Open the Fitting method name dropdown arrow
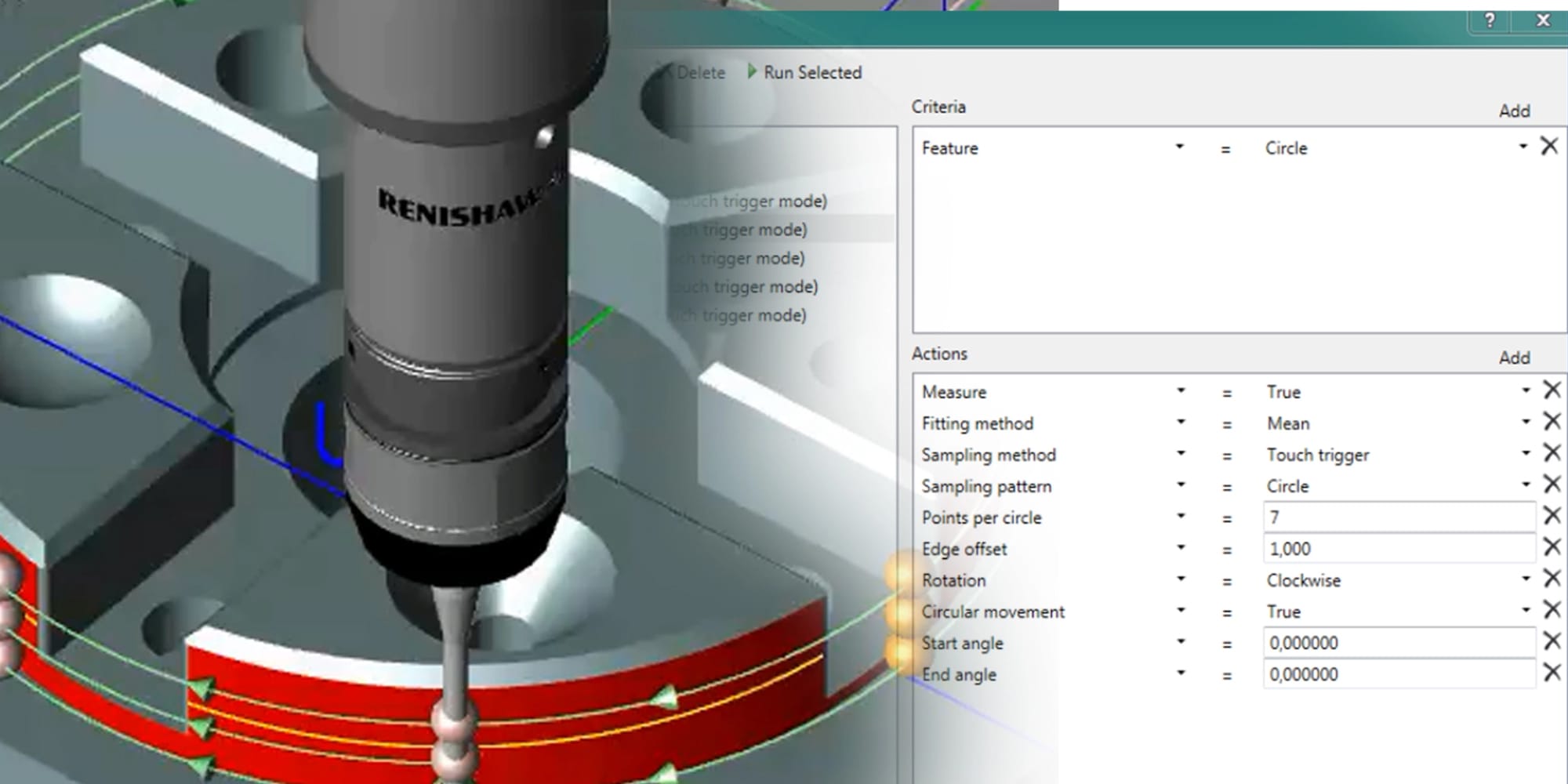 click(1181, 423)
